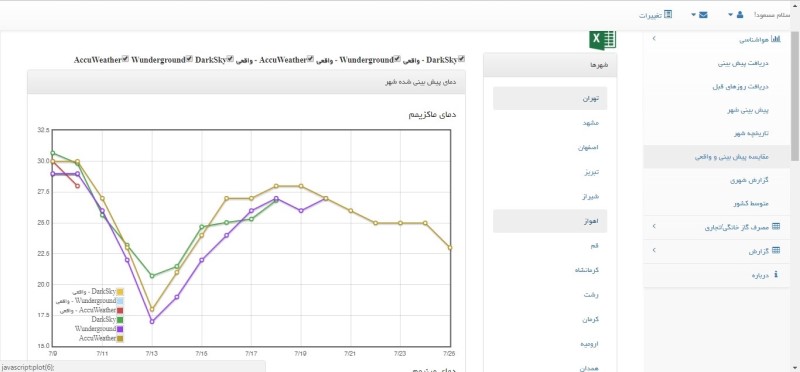
Task: Click the 32.5 y-axis label
Action: click(43, 131)
